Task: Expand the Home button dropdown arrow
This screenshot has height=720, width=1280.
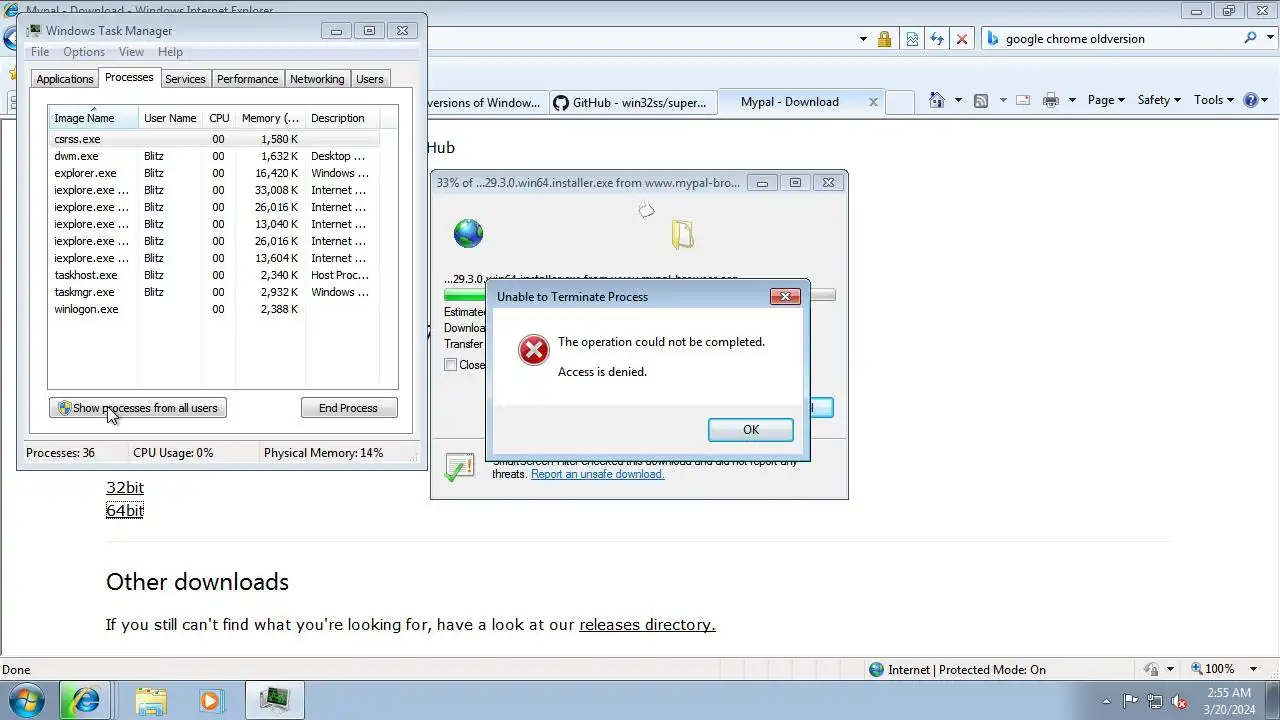Action: pos(958,100)
